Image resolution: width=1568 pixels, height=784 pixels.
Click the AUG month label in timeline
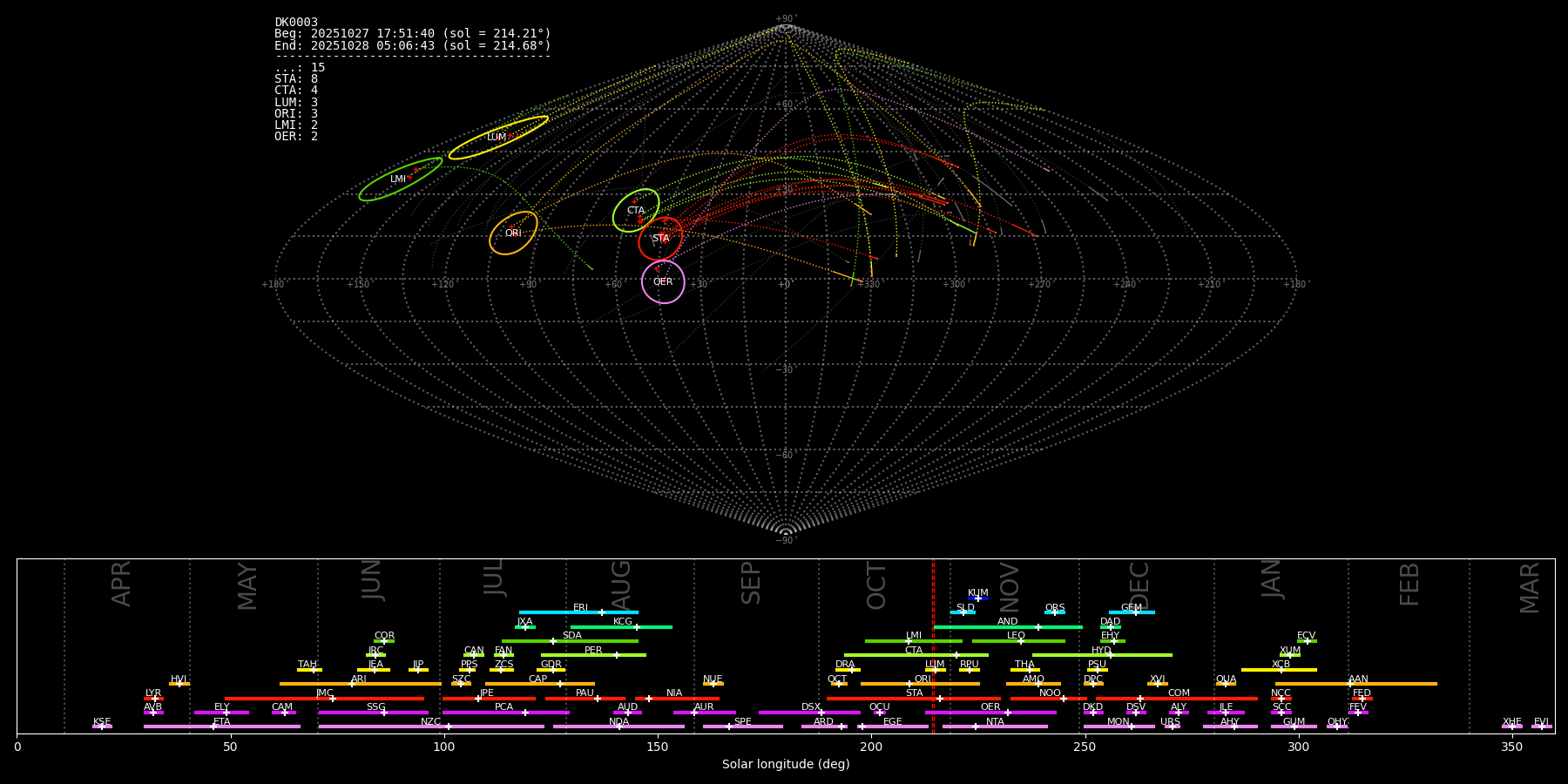point(621,584)
